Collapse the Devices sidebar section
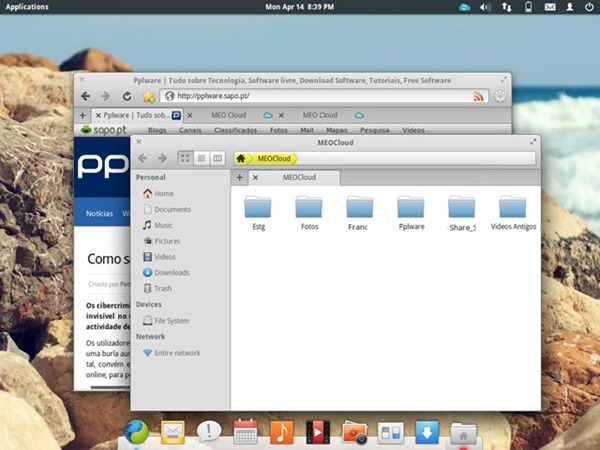 click(148, 305)
